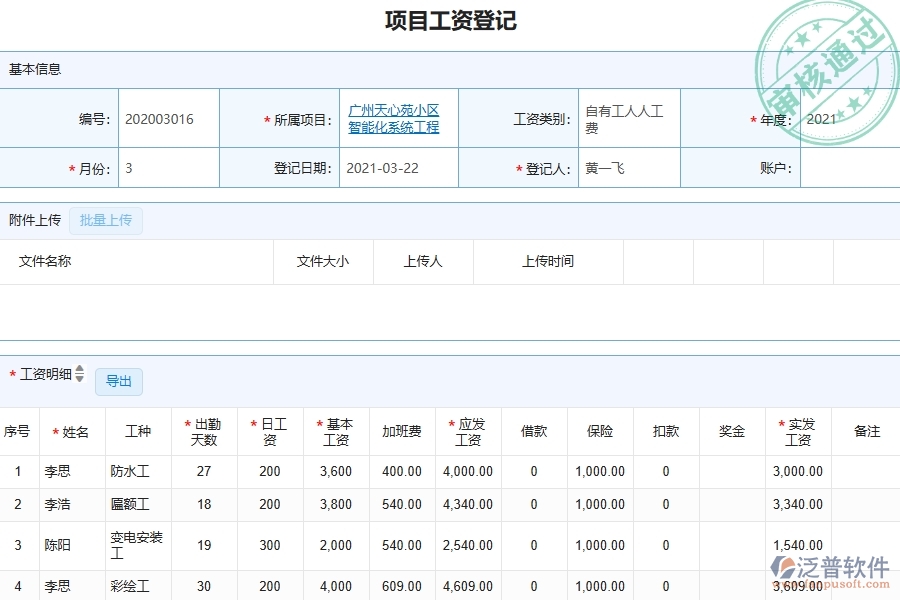Screen dimensions: 900x600
Task: Click the 批量上传 batch upload button
Action: pyautogui.click(x=106, y=220)
